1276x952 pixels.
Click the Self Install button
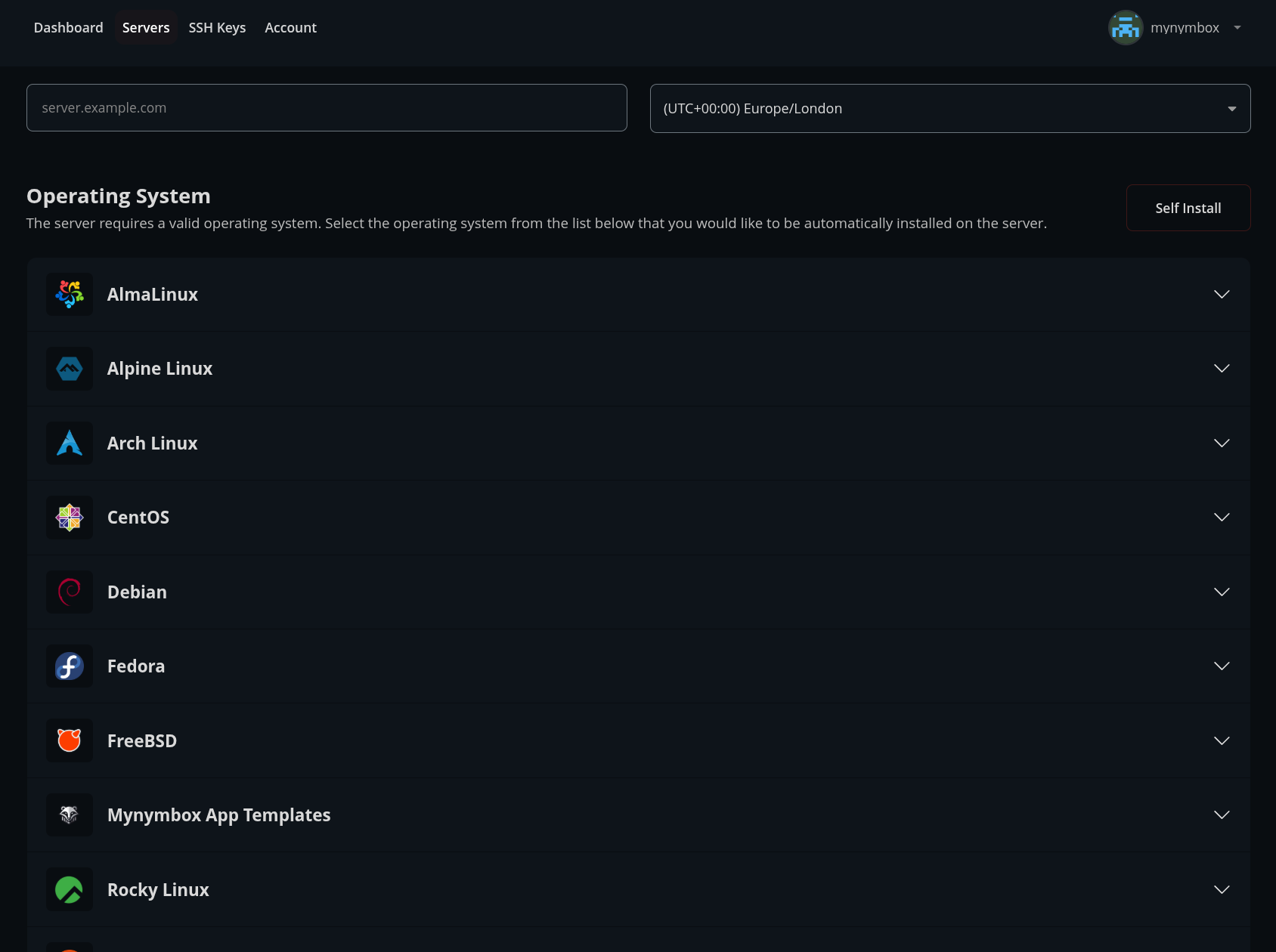point(1188,208)
